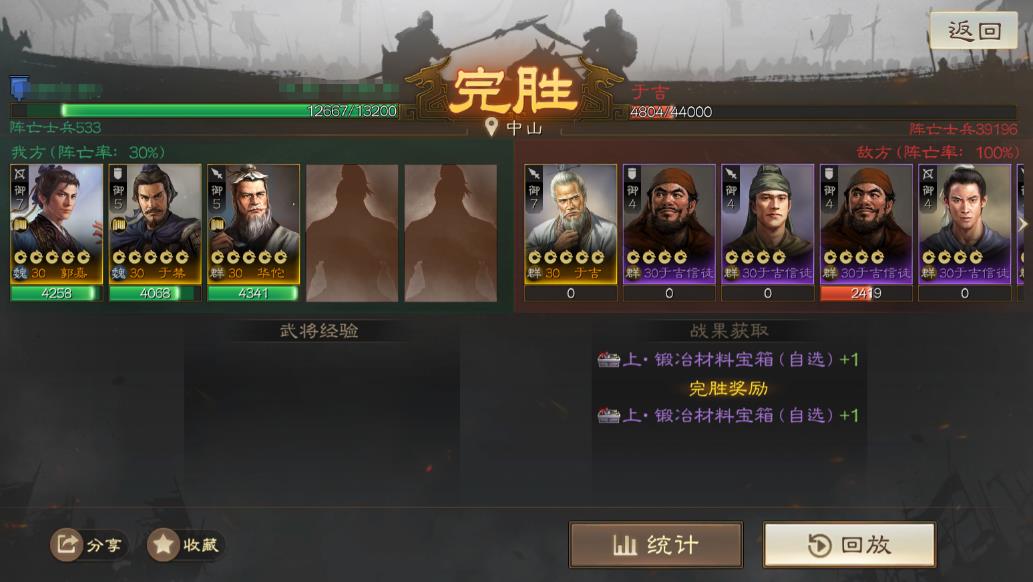Click the 中山 location pin icon
Viewport: 1033px width, 582px height.
491,127
